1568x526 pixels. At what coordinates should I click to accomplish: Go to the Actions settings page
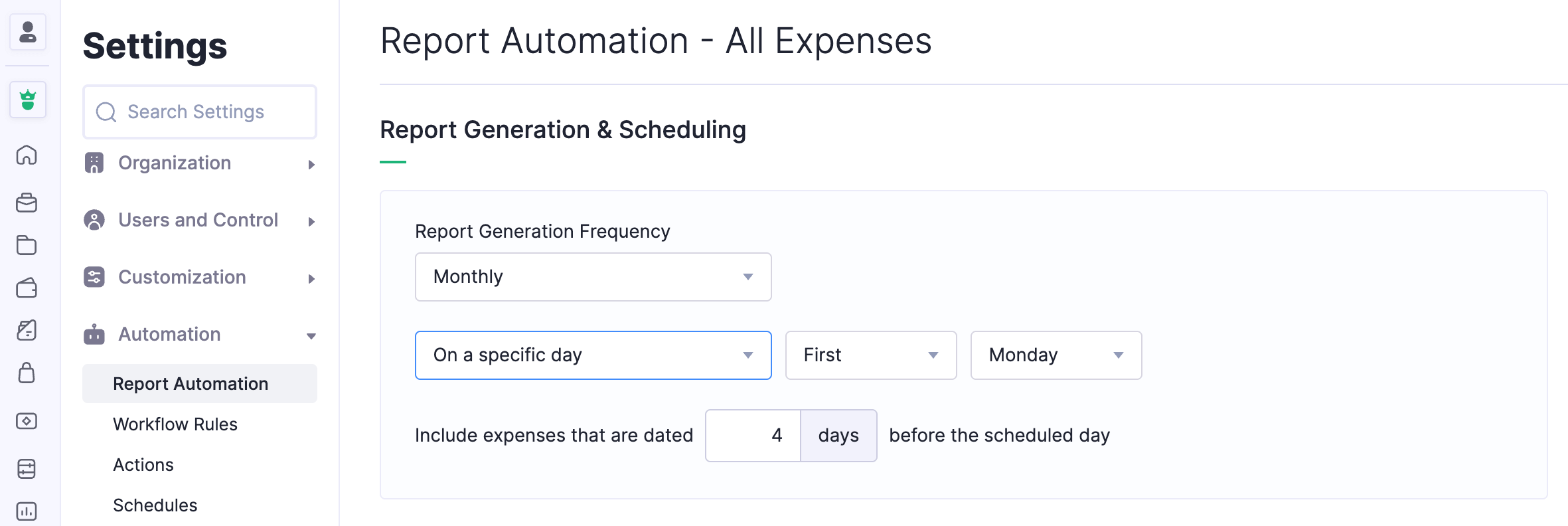click(143, 464)
